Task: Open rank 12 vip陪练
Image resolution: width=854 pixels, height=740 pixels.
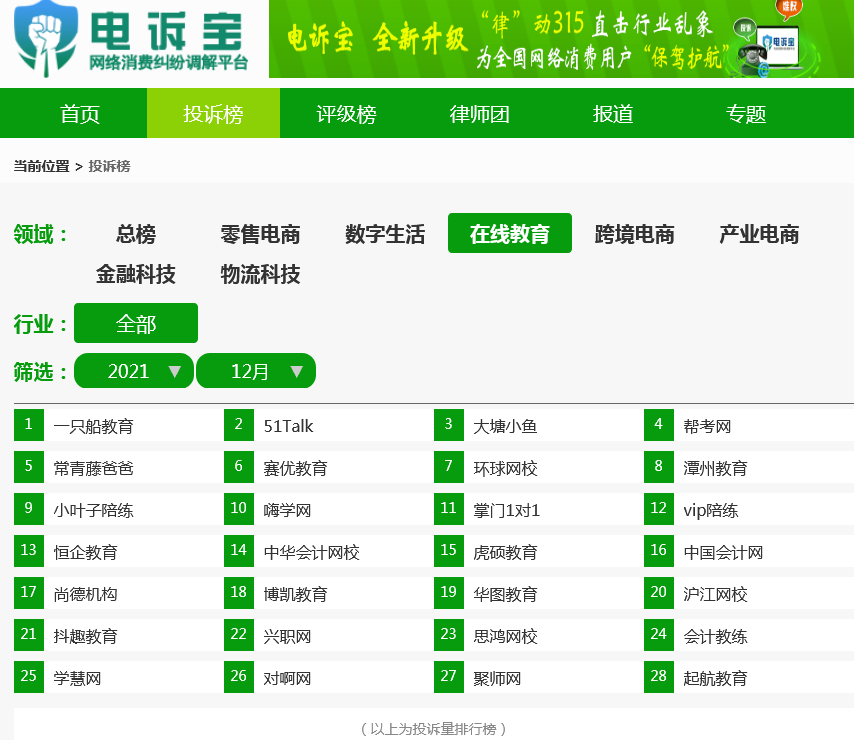Action: coord(711,510)
